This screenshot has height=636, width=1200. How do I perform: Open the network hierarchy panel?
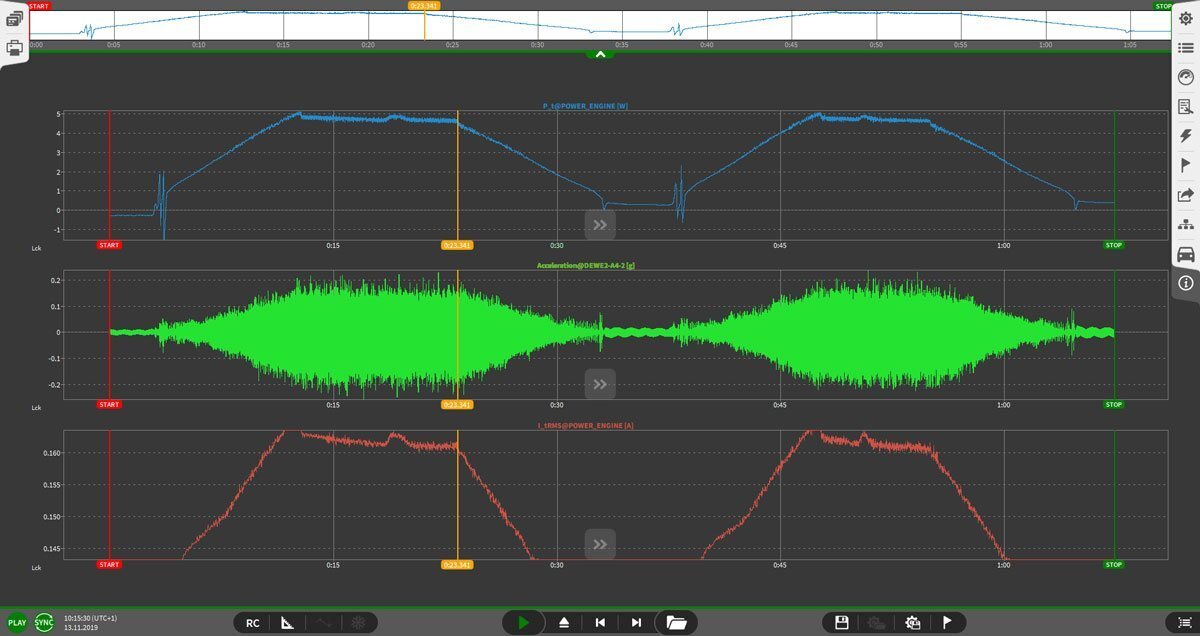click(x=1186, y=224)
